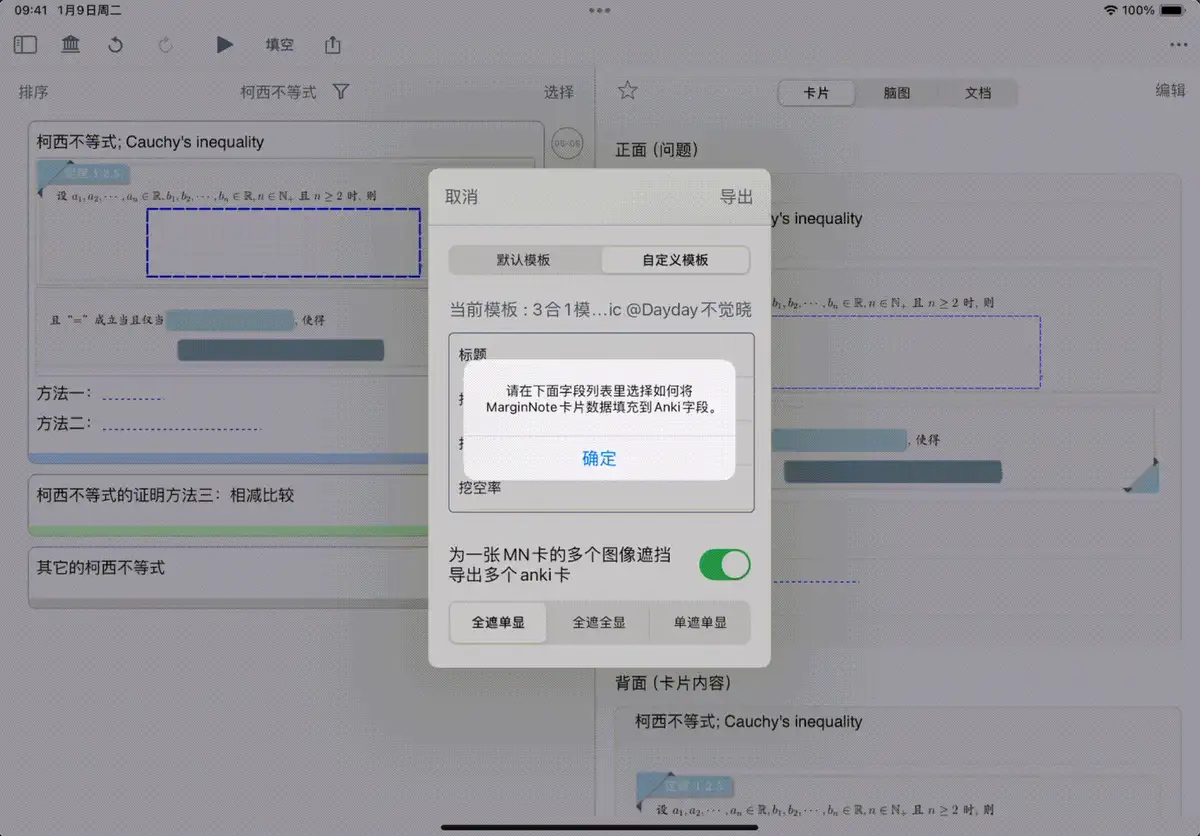Open card 其它的柯西不等式
1200x836 pixels.
(x=230, y=577)
